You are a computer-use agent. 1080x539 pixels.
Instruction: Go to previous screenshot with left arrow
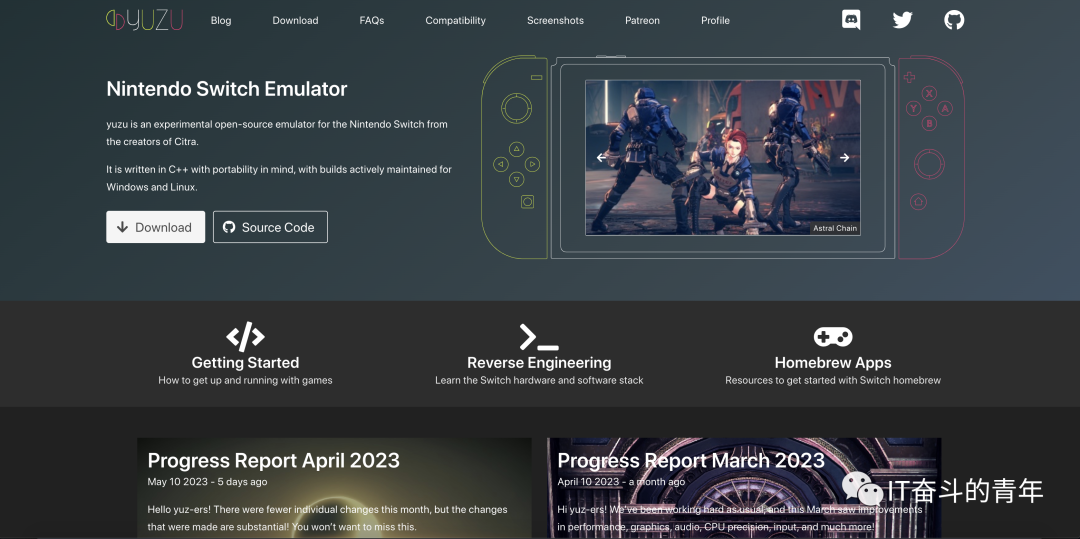pyautogui.click(x=601, y=158)
